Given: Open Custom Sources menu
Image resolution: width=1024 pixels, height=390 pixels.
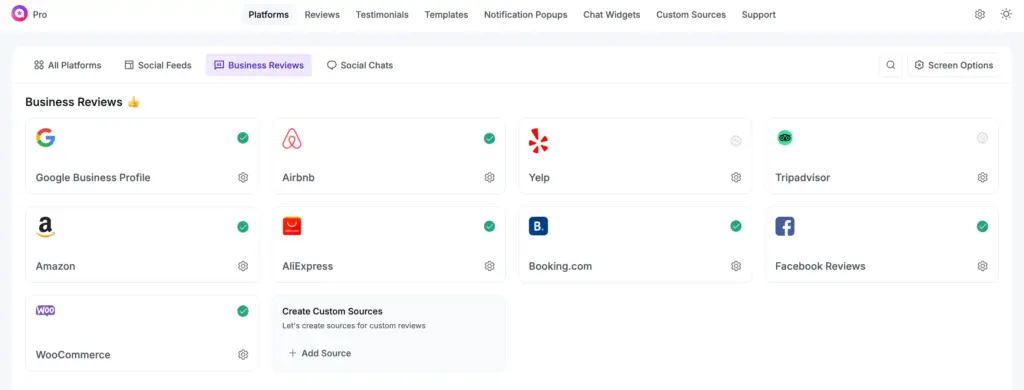Looking at the screenshot, I should coord(691,14).
